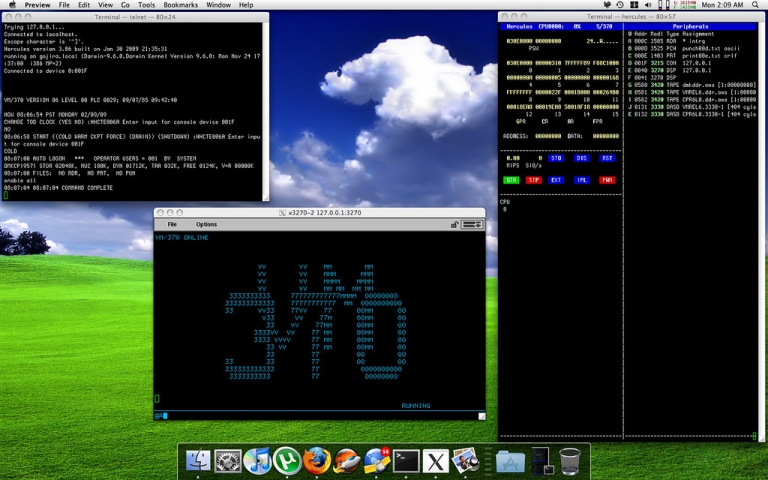Open the Tools menu in the menu bar
Image resolution: width=768 pixels, height=480 pixels.
(x=146, y=5)
